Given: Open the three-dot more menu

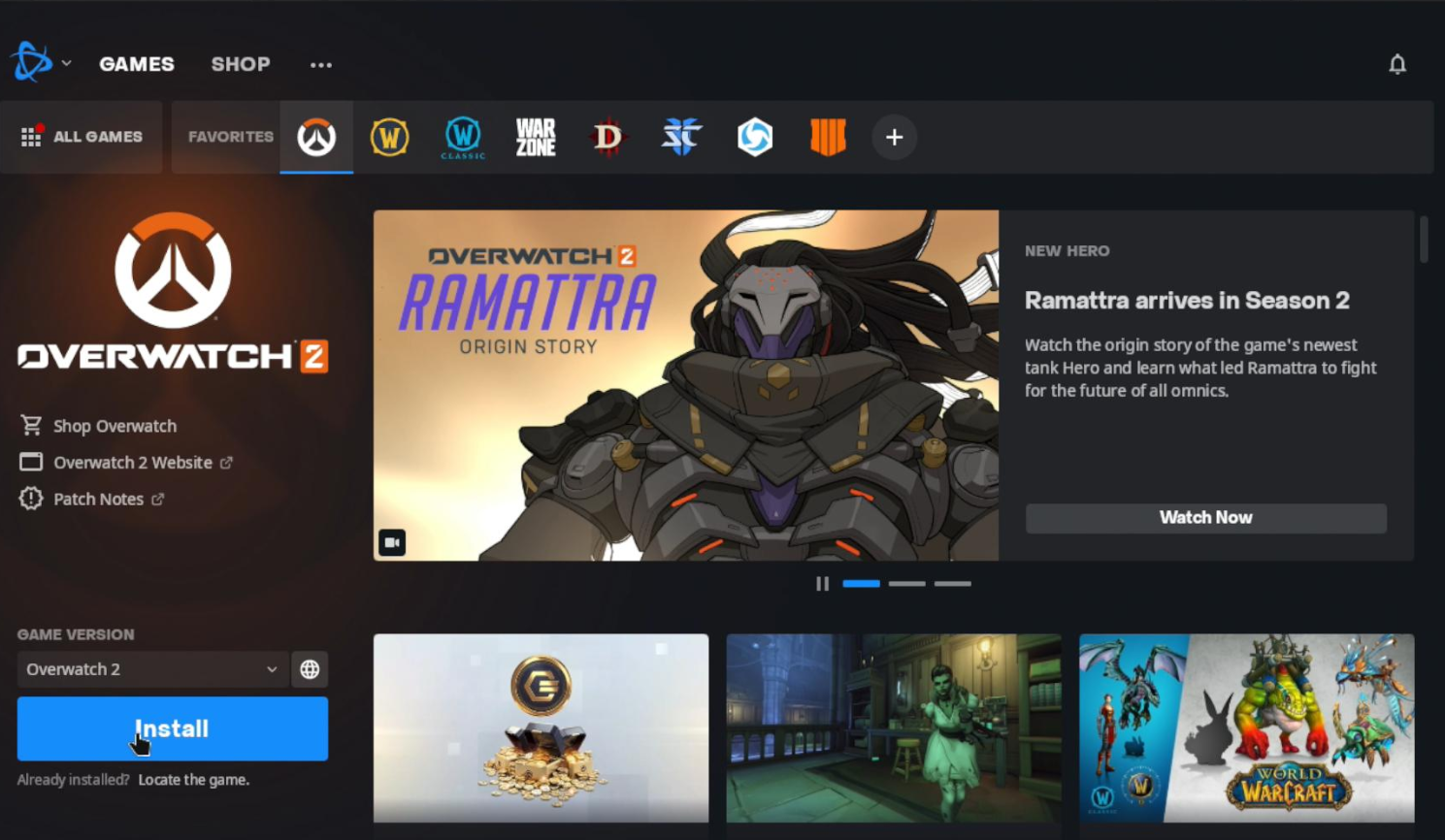Looking at the screenshot, I should [321, 65].
